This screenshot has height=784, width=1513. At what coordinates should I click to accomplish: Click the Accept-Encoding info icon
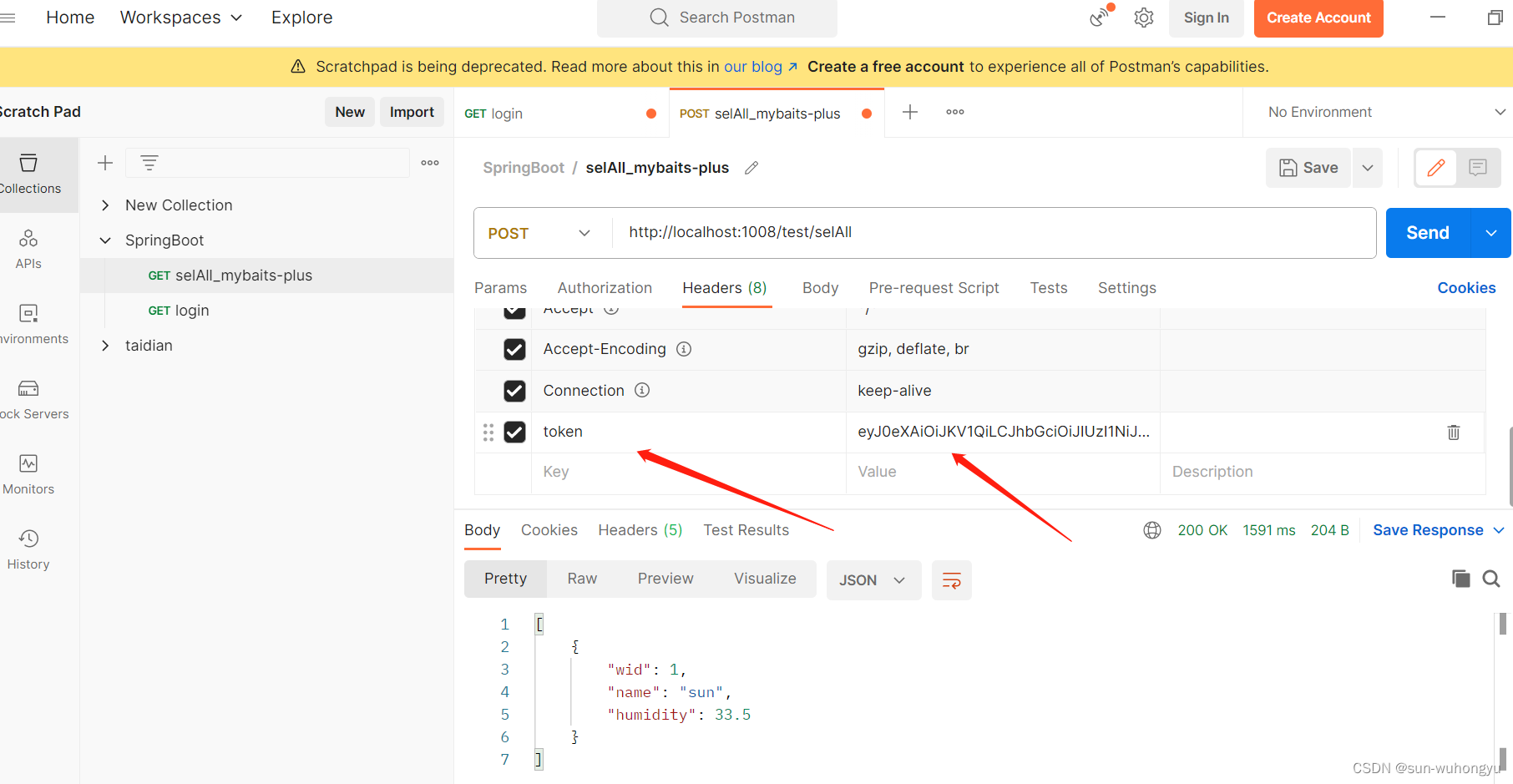point(684,349)
